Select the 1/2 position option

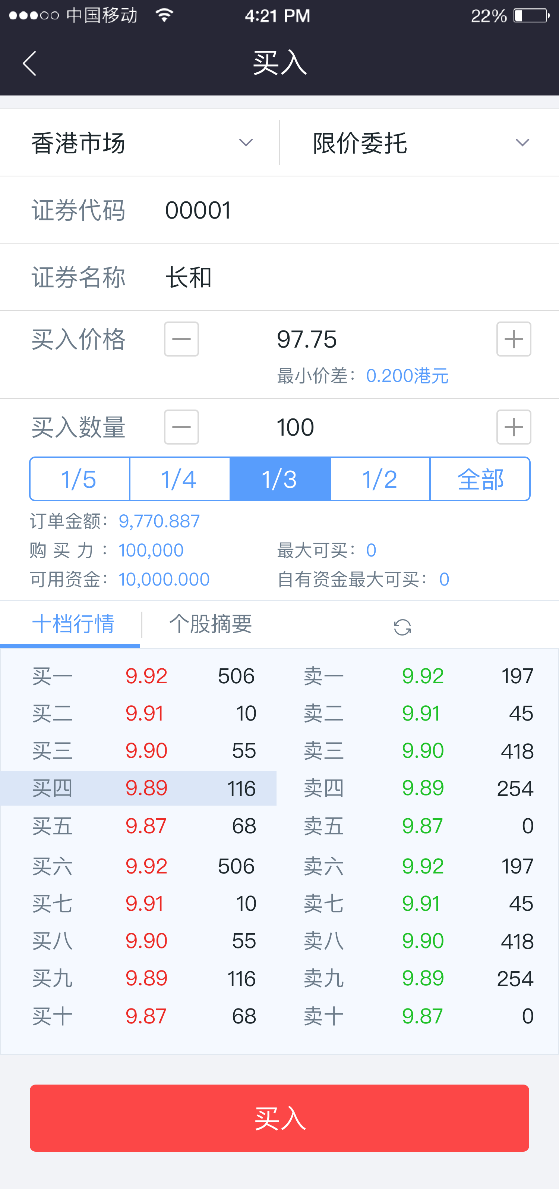[x=380, y=479]
